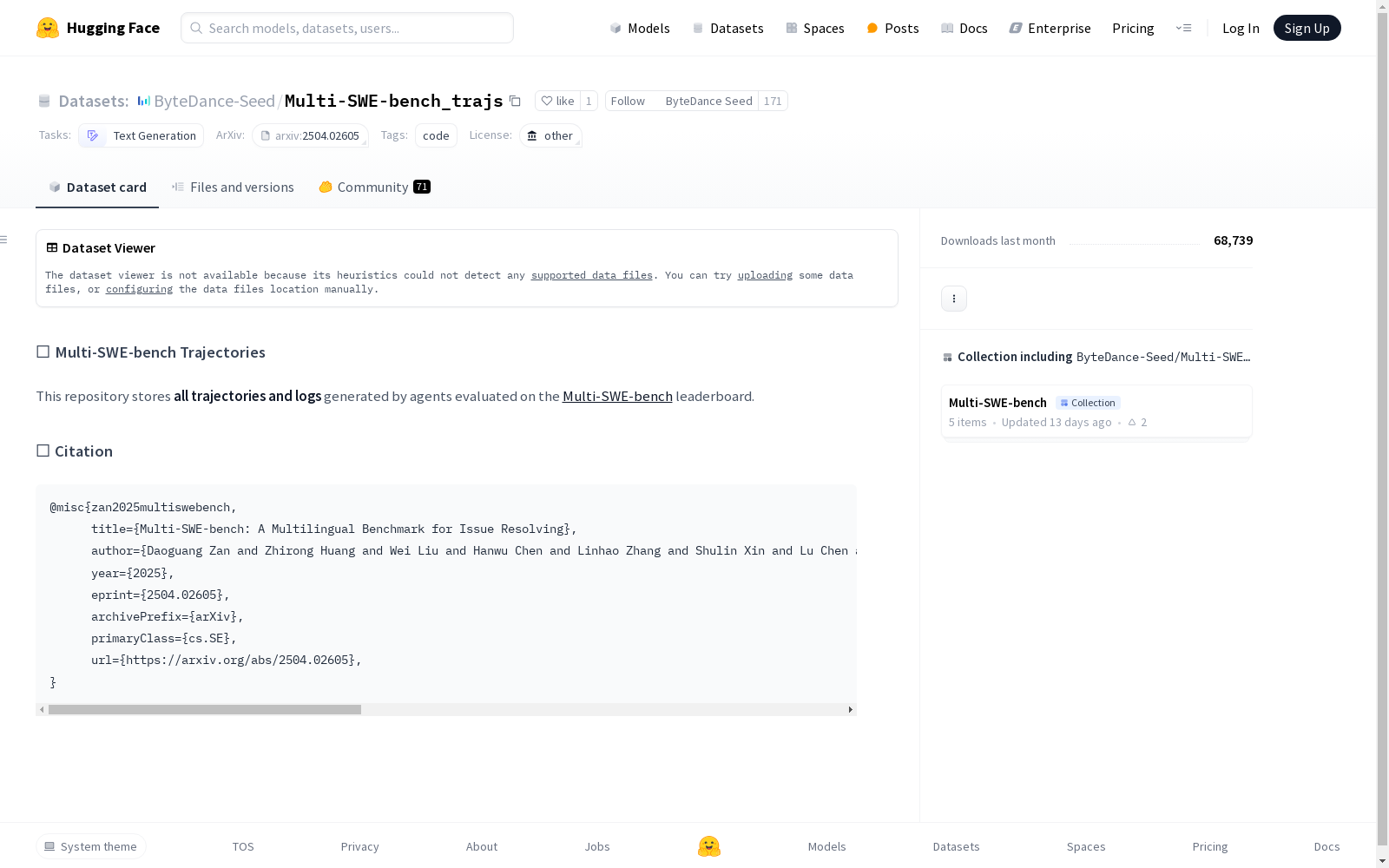Image resolution: width=1389 pixels, height=868 pixels.
Task: Click the like count number
Action: [x=589, y=101]
